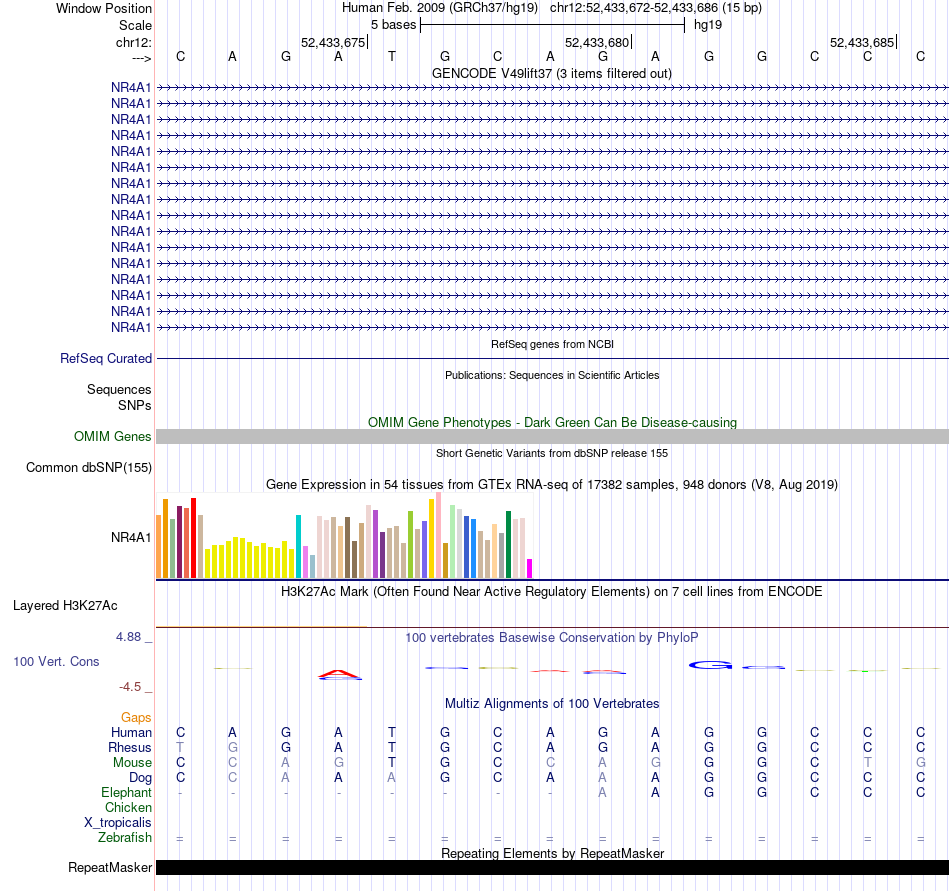Click the chr12:52,433,672-52,433,686 (15 bp) position text
Image resolution: width=950 pixels, height=891 pixels.
656,8
